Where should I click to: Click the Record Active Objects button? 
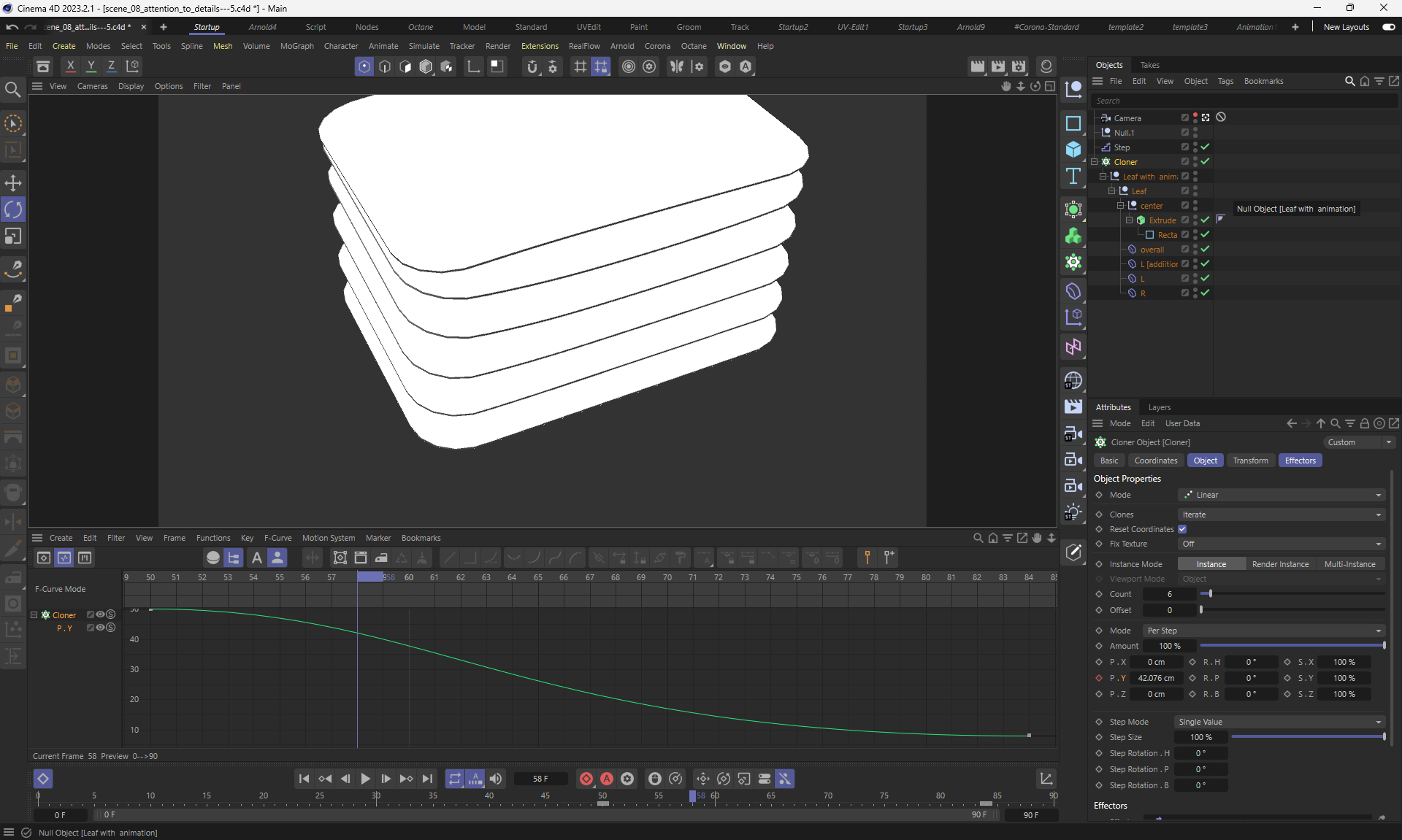tap(586, 779)
